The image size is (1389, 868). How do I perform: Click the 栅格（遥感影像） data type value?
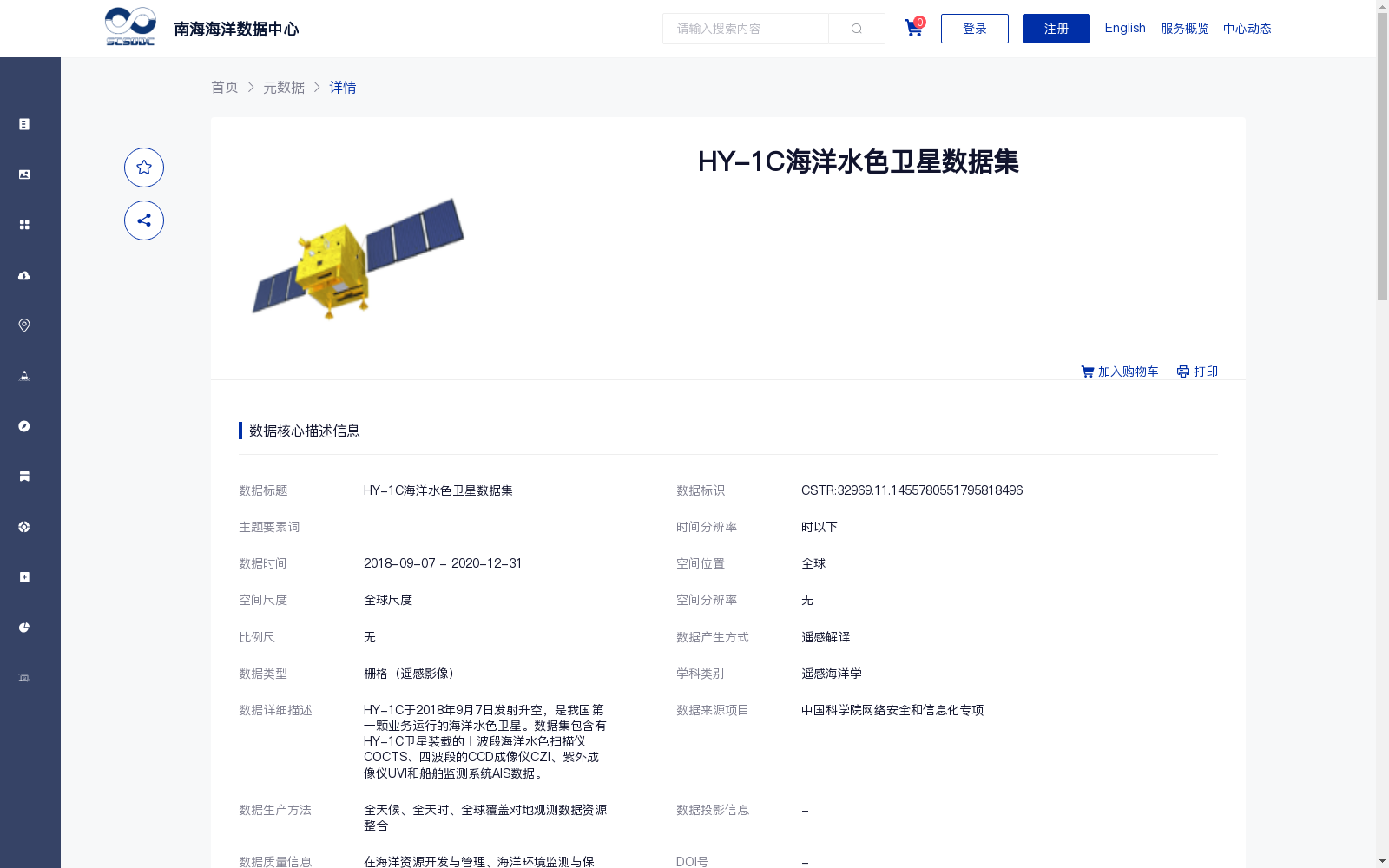point(411,674)
